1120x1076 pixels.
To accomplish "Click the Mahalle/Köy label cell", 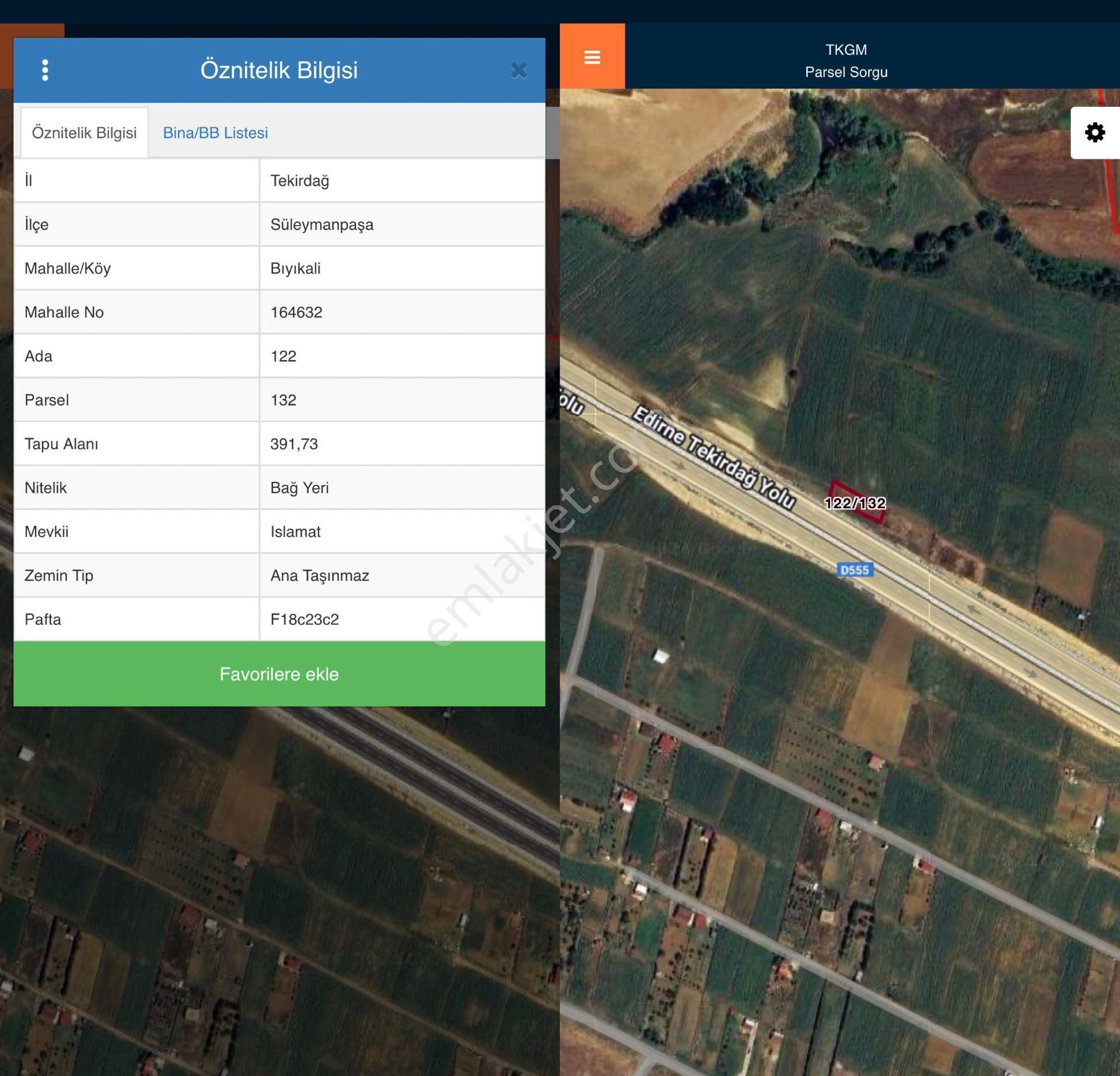I will click(136, 268).
